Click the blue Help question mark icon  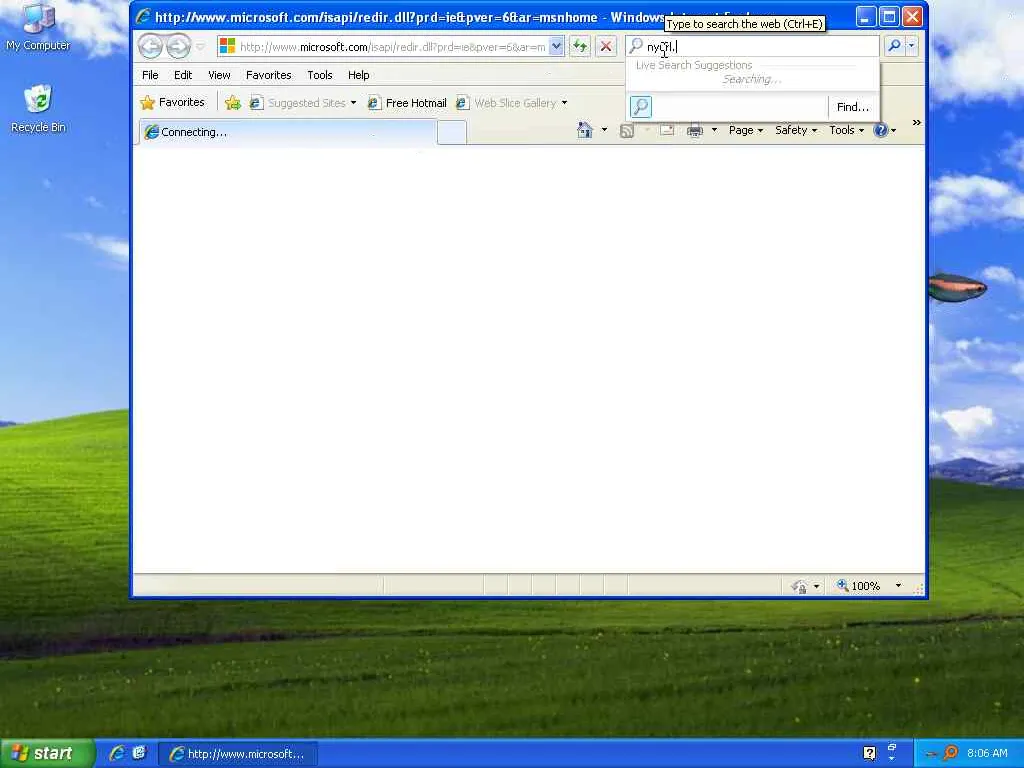coord(880,130)
